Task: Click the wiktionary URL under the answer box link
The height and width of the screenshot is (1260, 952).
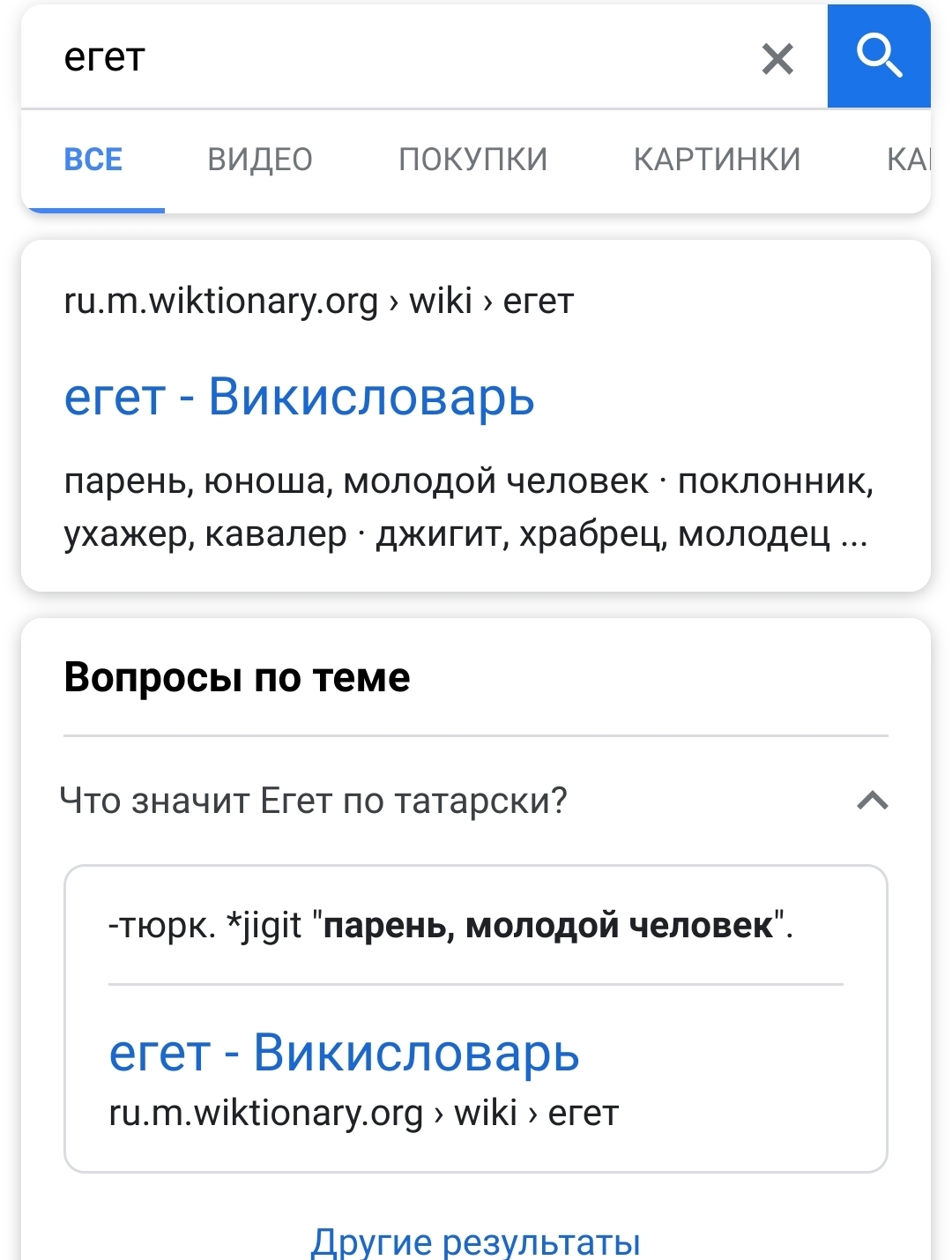Action: pyautogui.click(x=363, y=1113)
